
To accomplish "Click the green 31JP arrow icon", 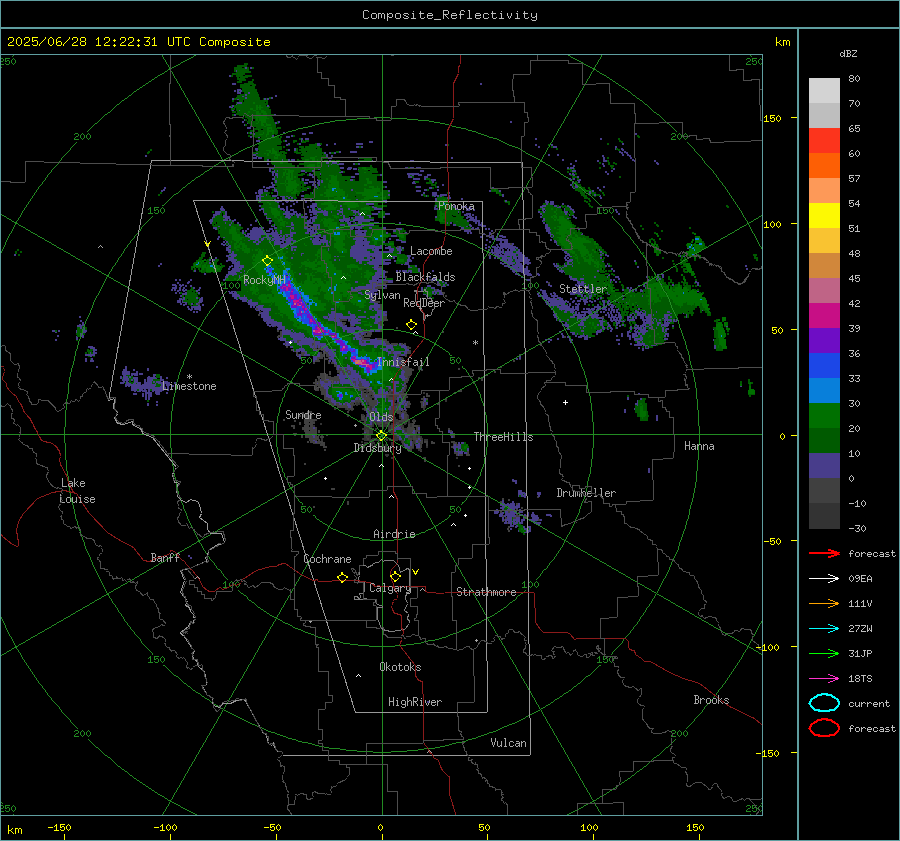I will point(824,653).
